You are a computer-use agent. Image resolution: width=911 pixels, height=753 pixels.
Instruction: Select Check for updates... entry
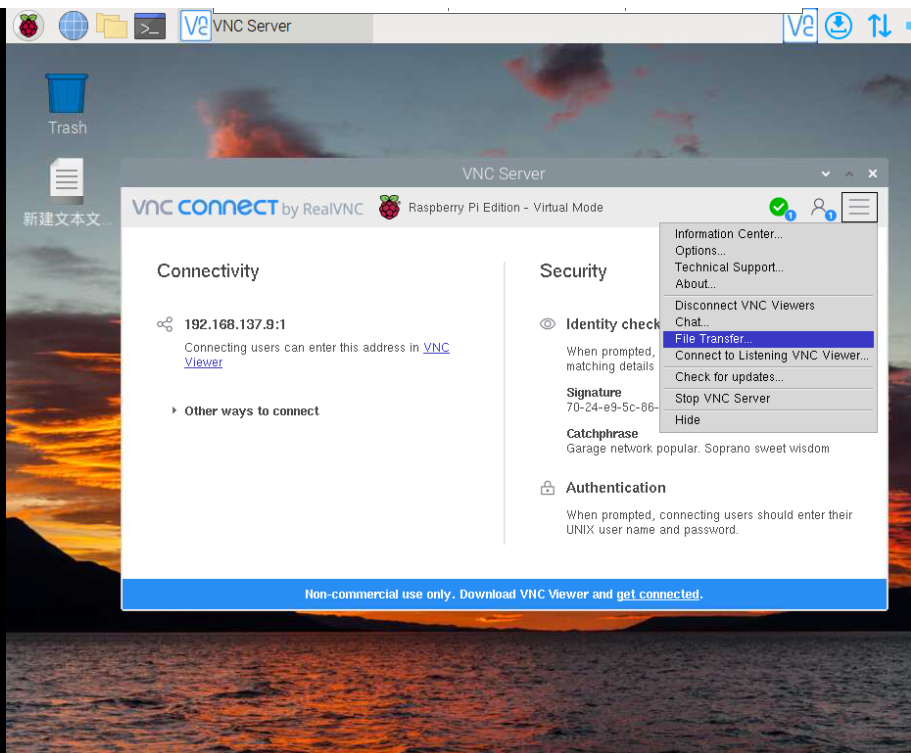point(768,377)
